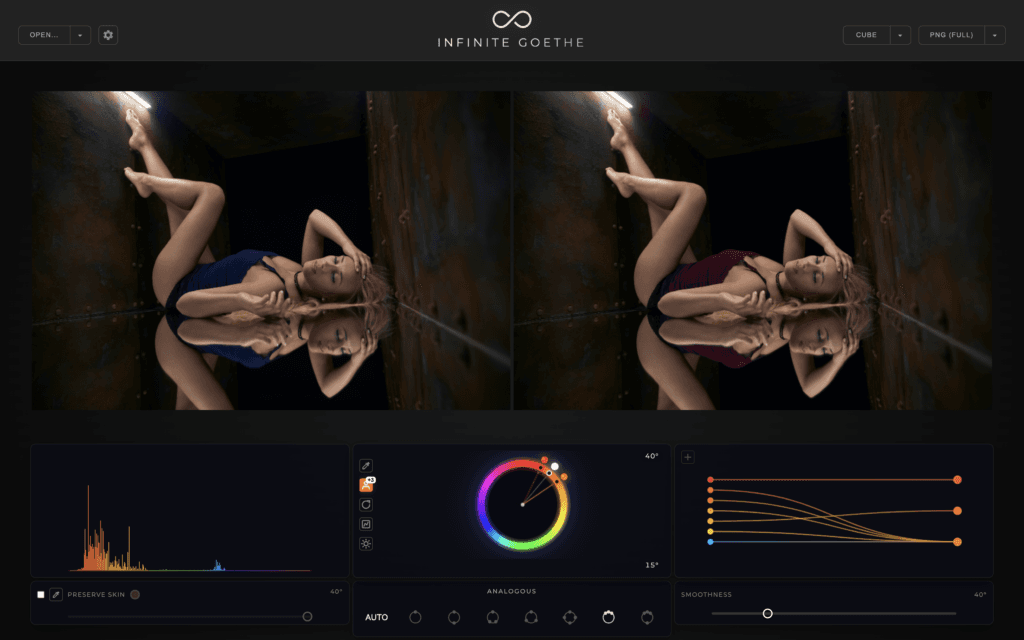Open the curve graph icon beside the wheel
This screenshot has height=640, width=1024.
tap(366, 524)
